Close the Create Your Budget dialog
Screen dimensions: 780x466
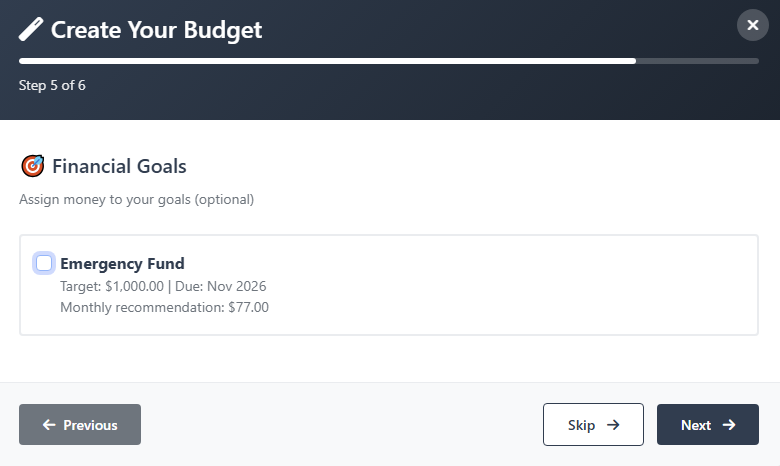(x=752, y=25)
